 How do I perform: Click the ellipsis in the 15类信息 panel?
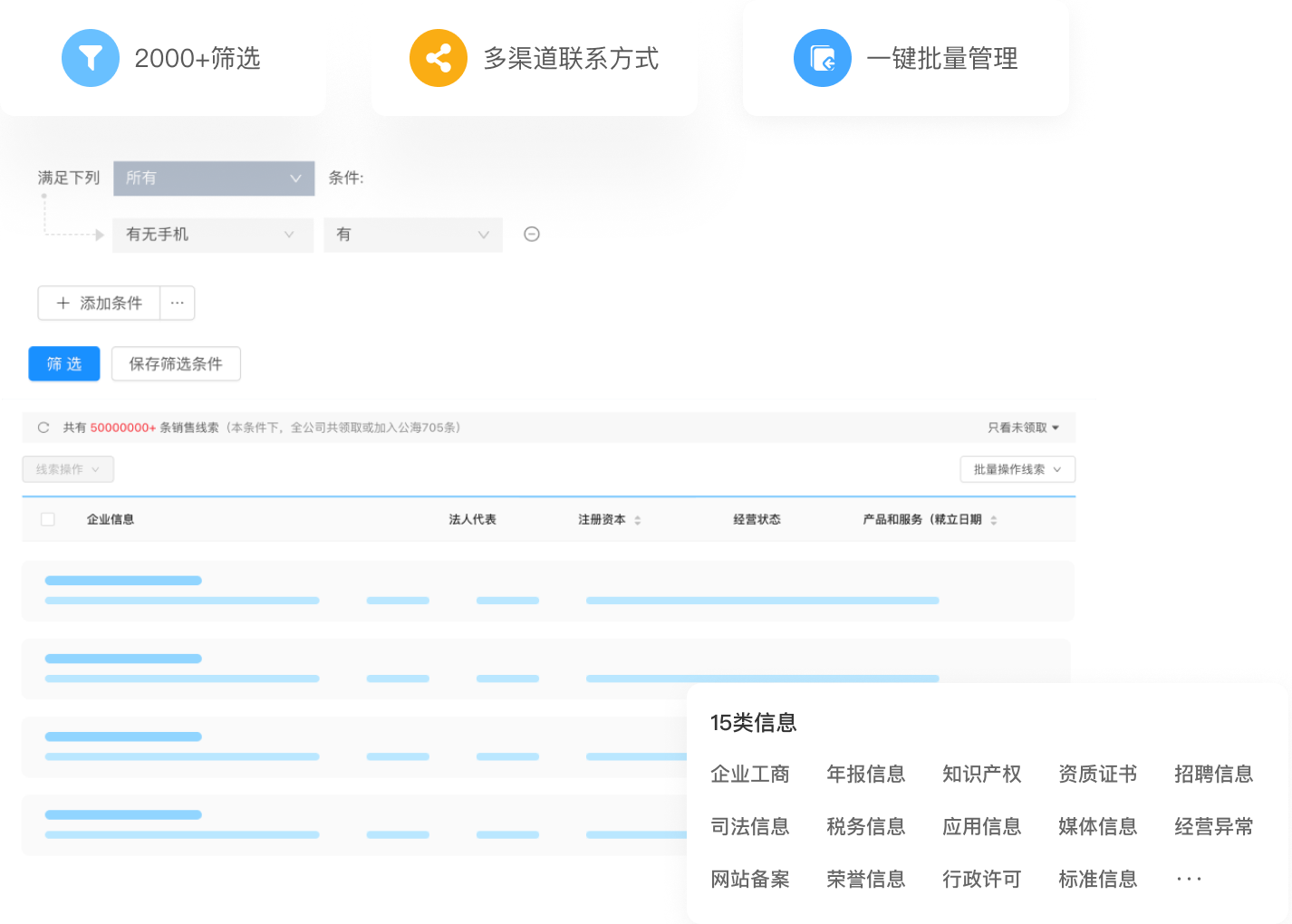[1189, 878]
